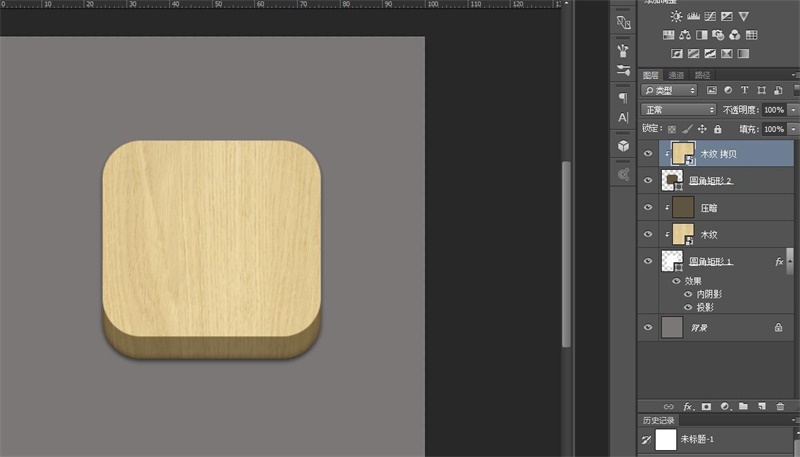Open the paragraph panel icon in the side dock

[x=623, y=98]
